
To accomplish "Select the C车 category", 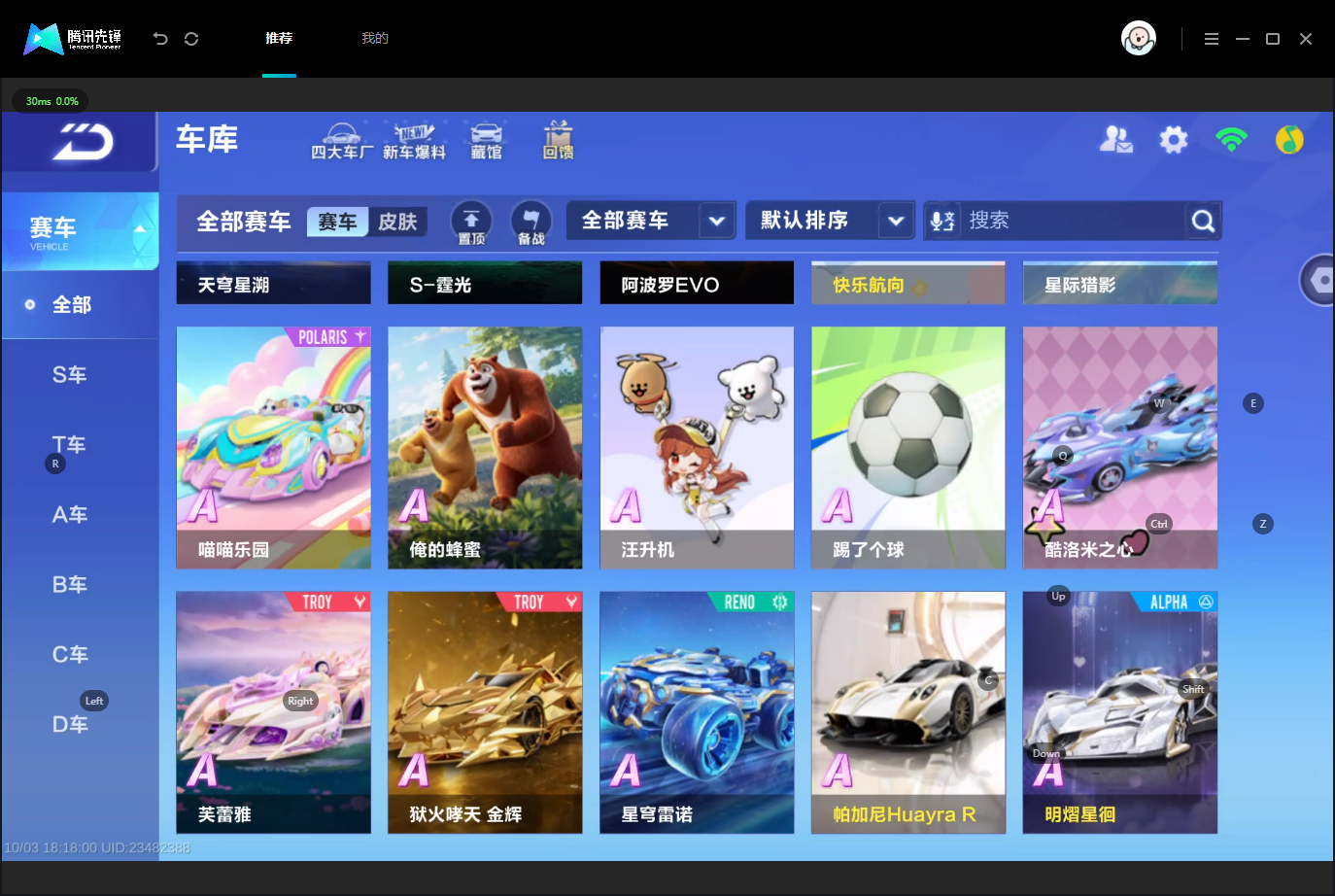I will [70, 655].
